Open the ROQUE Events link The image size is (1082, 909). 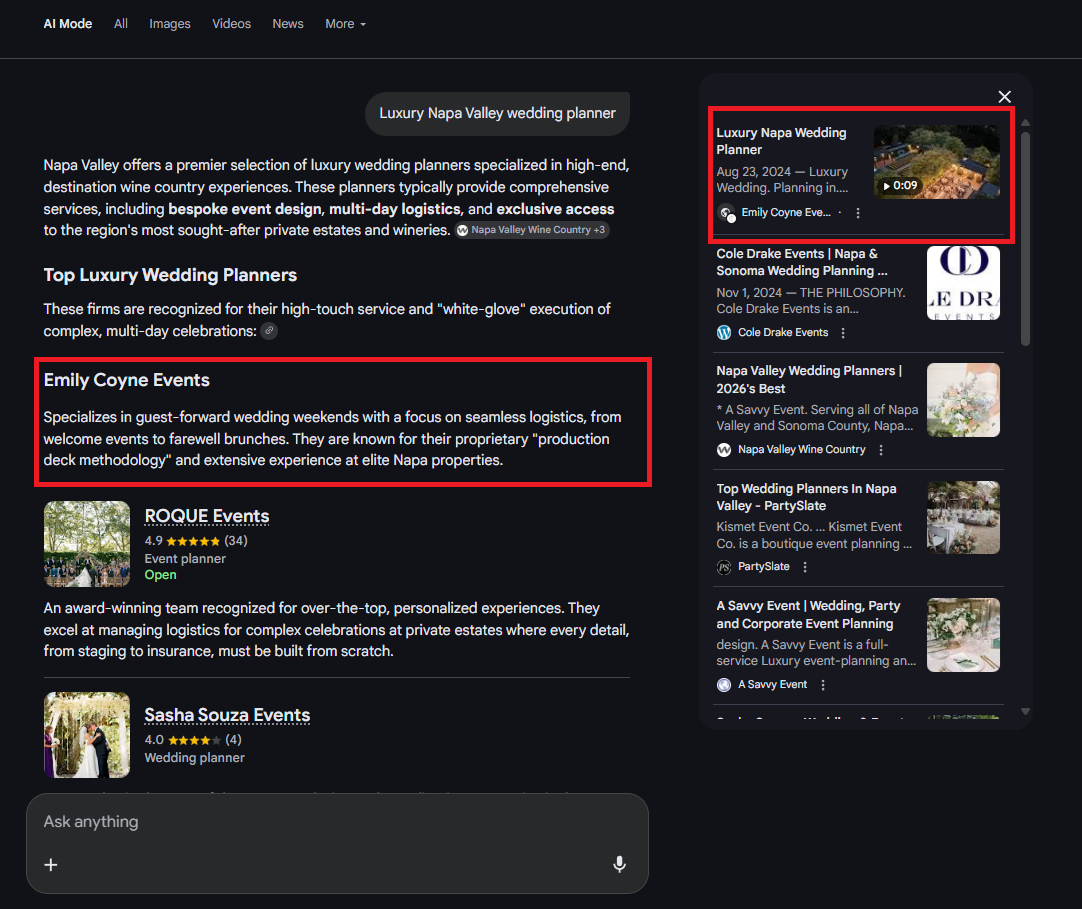click(x=206, y=516)
